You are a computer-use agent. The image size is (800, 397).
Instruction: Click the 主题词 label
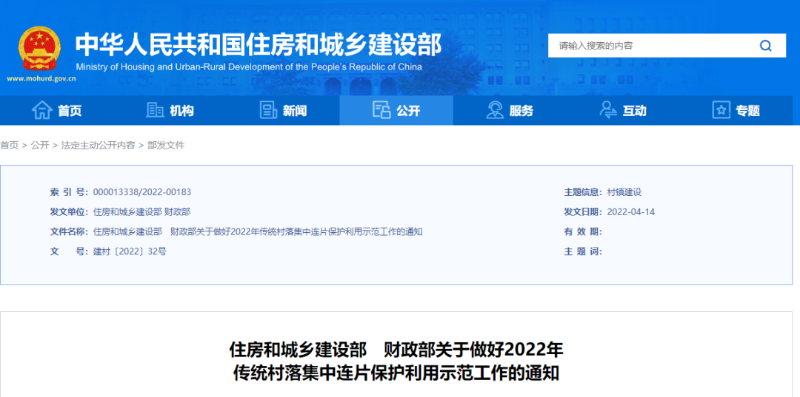pos(583,252)
